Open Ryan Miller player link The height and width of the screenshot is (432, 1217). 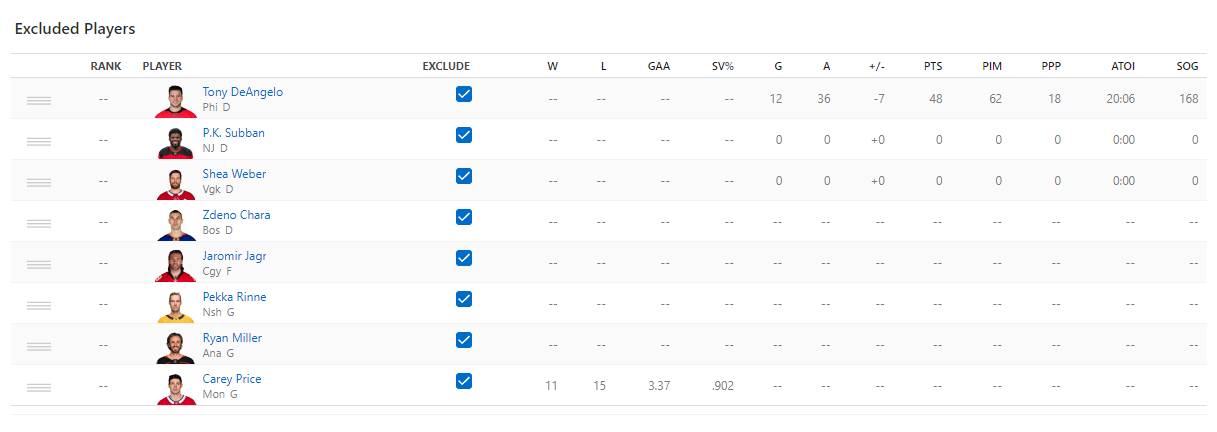click(232, 338)
